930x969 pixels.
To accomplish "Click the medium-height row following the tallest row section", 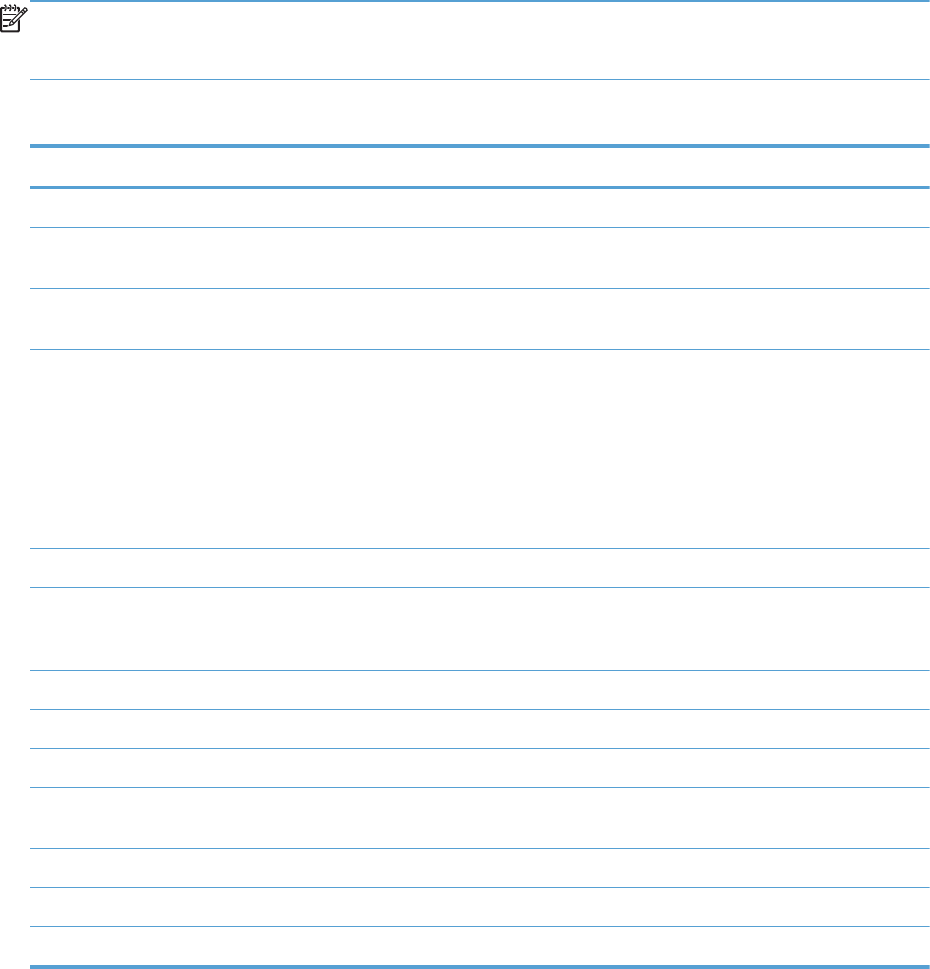I will click(480, 629).
